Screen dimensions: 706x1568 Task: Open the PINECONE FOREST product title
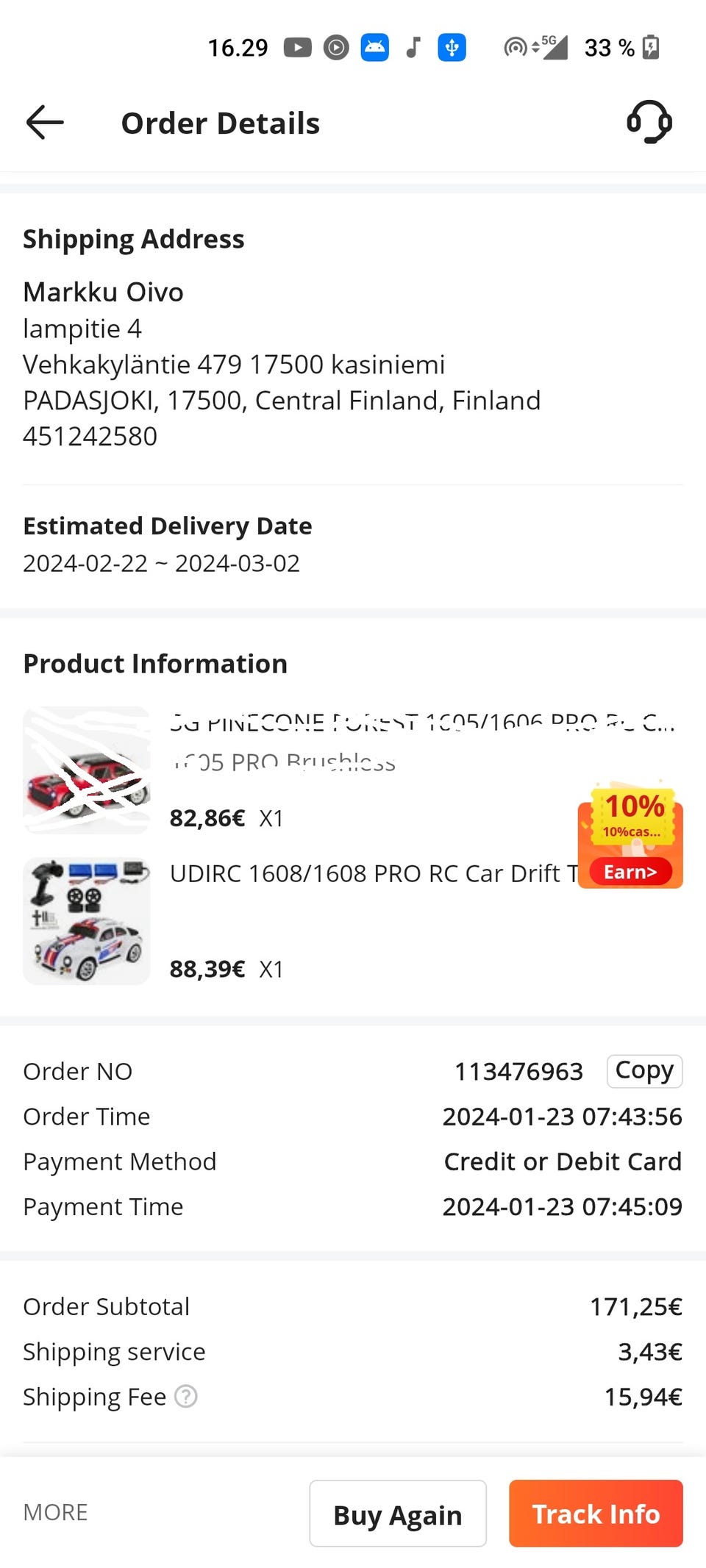[x=421, y=724]
